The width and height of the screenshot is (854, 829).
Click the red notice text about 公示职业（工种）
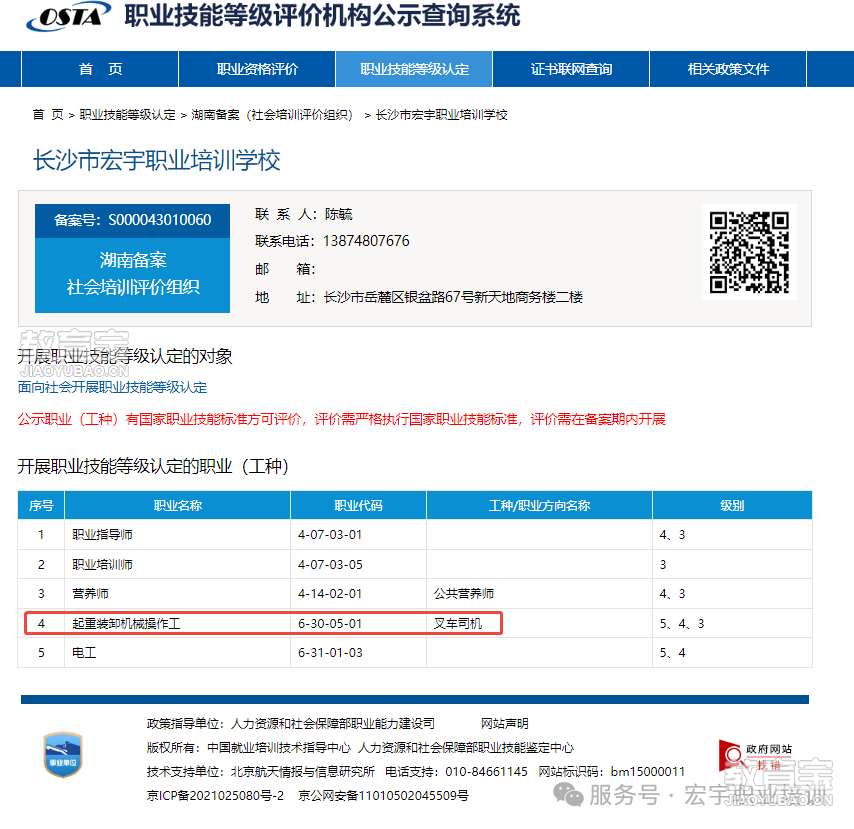[341, 419]
